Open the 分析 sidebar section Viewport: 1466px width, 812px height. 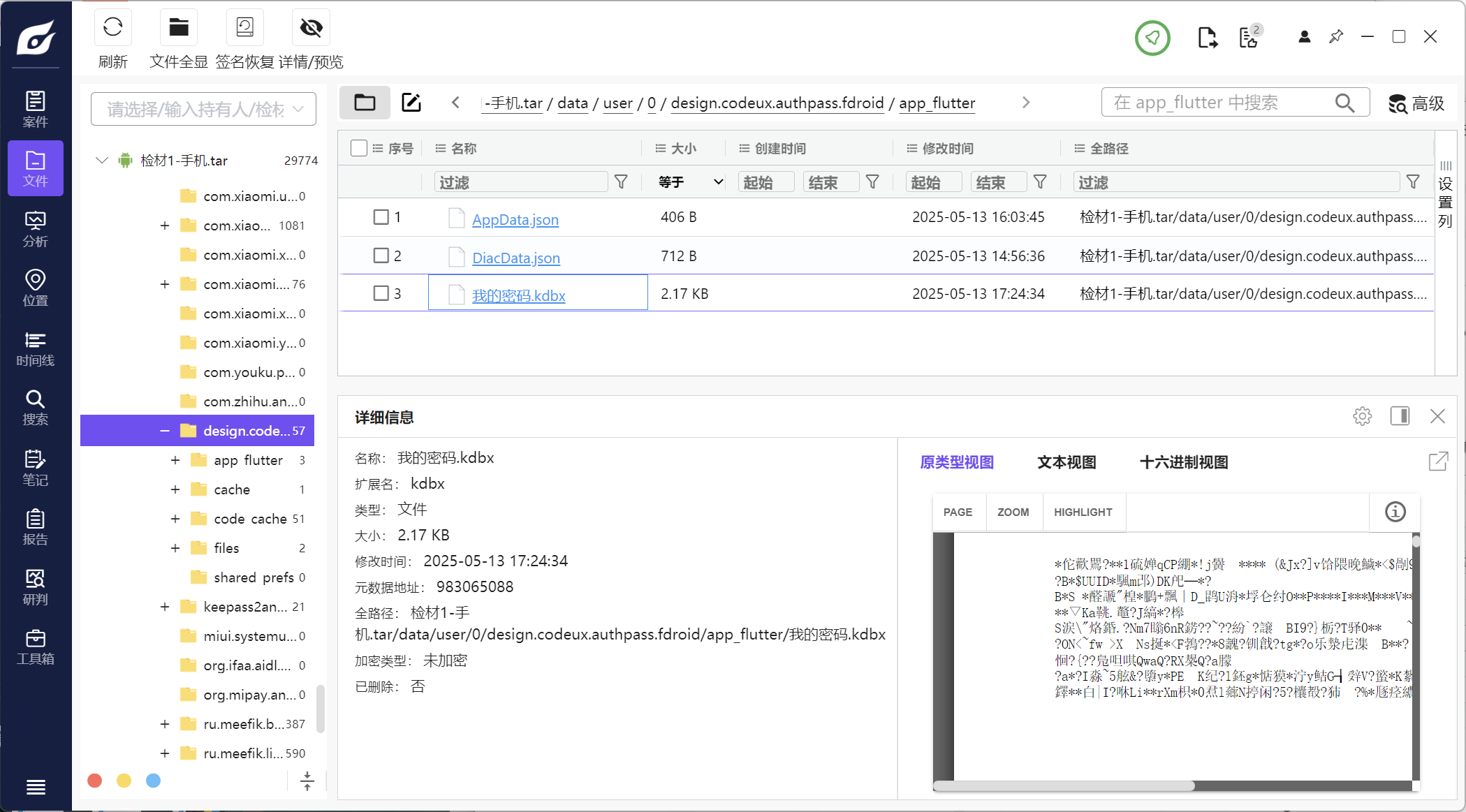tap(36, 229)
